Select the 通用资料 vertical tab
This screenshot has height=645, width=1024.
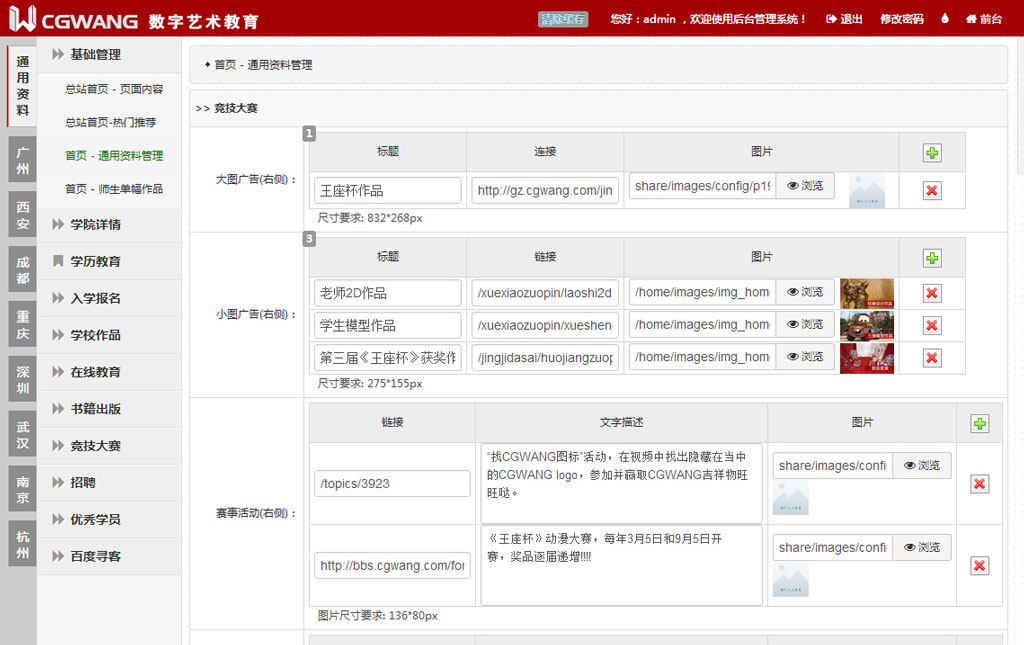pos(22,86)
